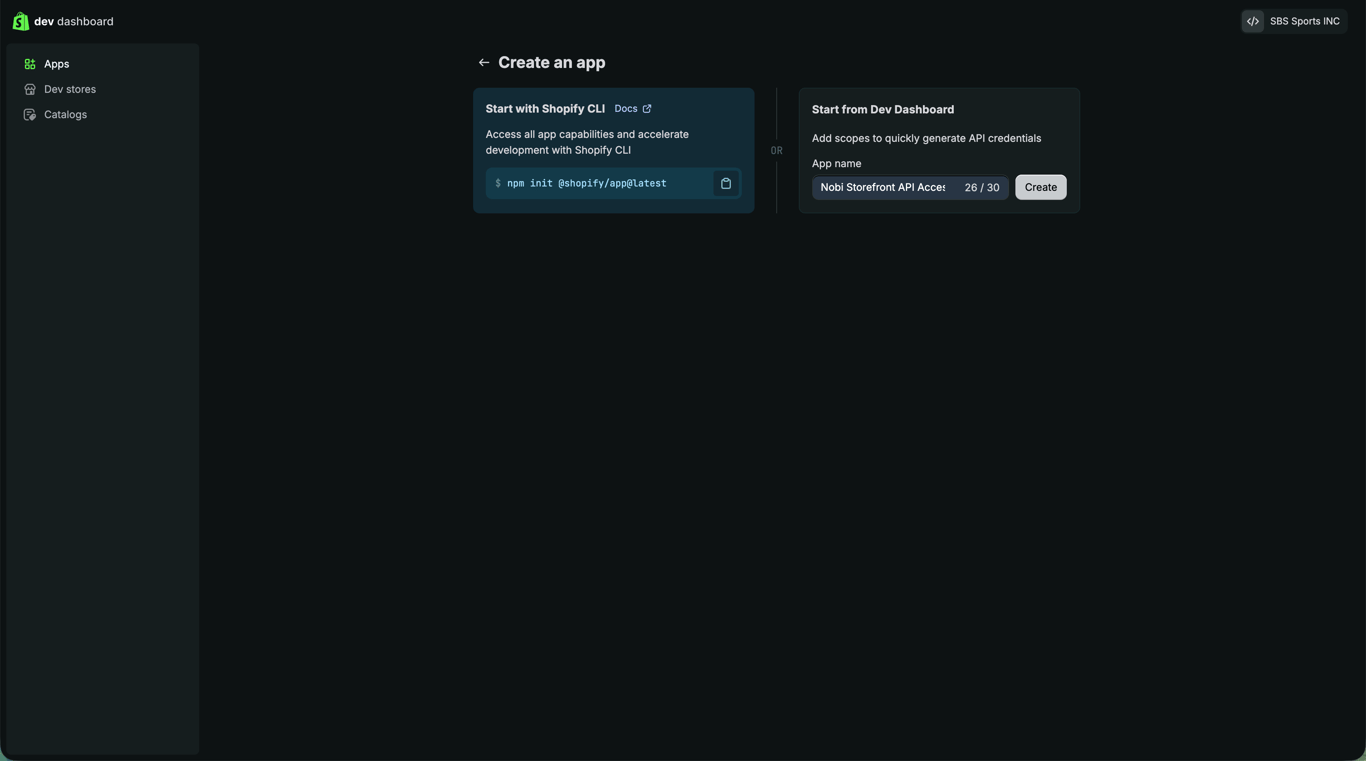Image resolution: width=1366 pixels, height=761 pixels.
Task: Open the SBS Sports INC account switcher
Action: (1294, 21)
